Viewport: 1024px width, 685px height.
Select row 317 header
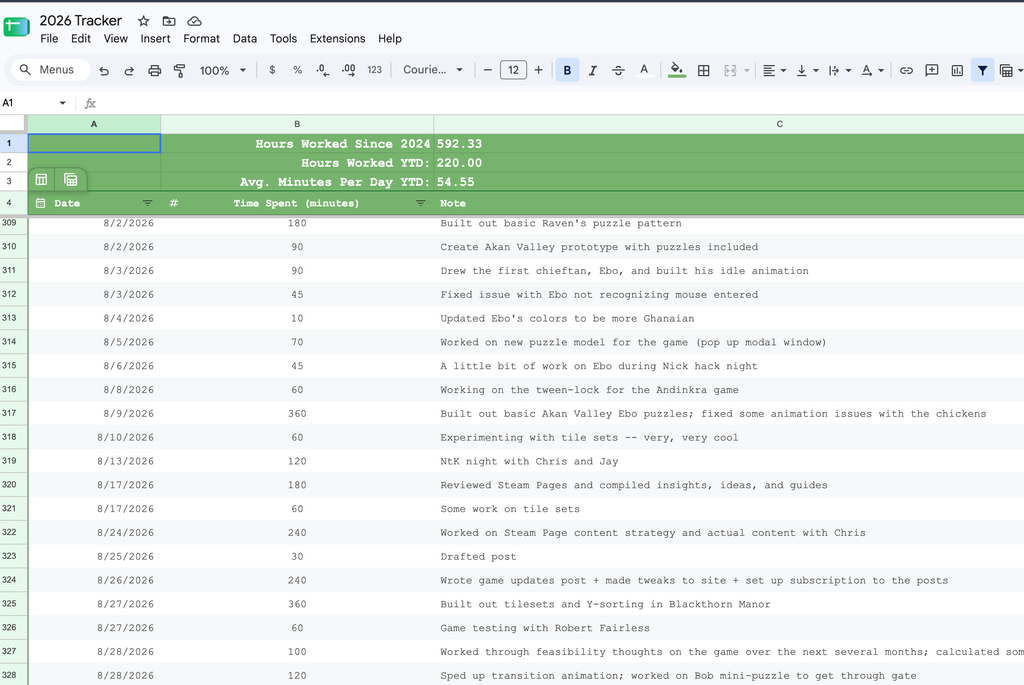13,413
